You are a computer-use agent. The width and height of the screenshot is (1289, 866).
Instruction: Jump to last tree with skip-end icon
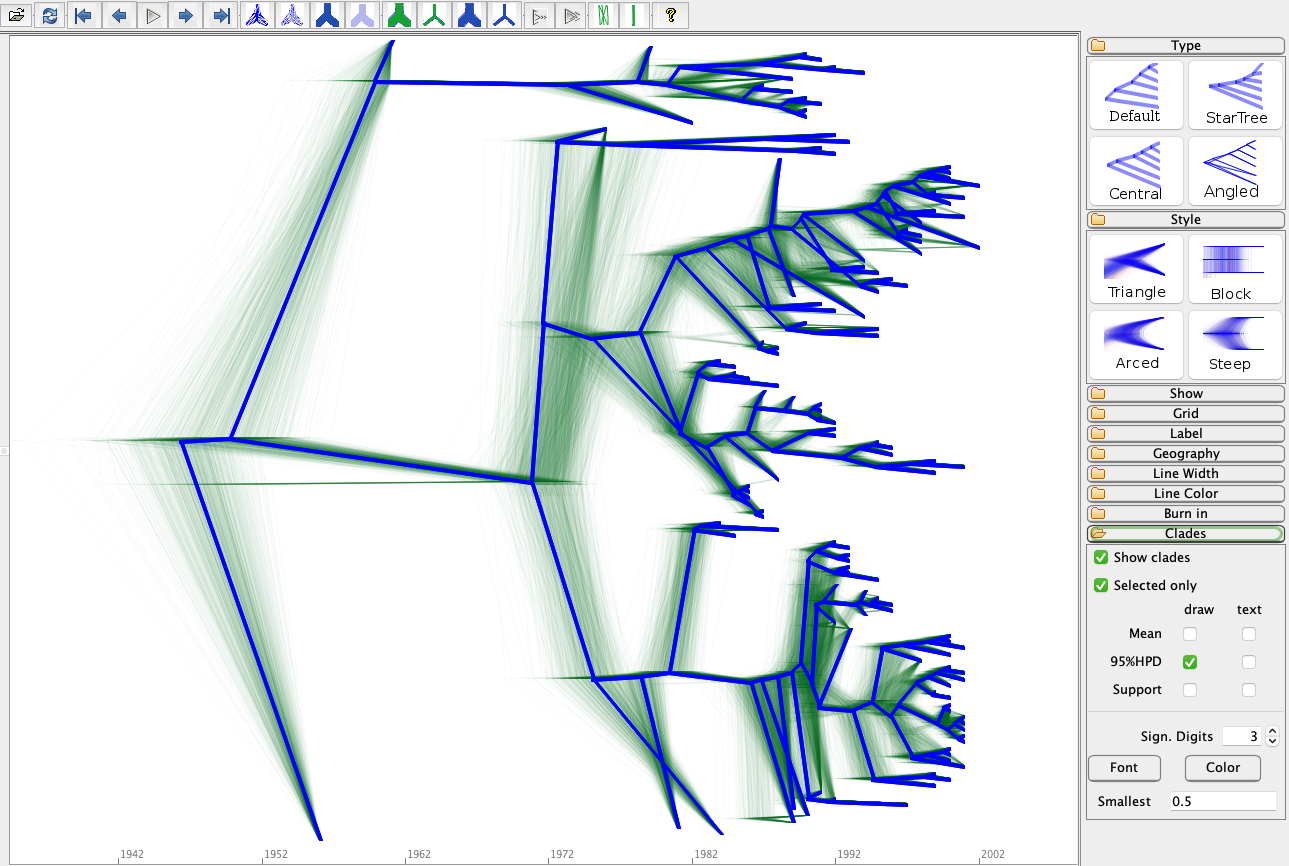[x=221, y=15]
